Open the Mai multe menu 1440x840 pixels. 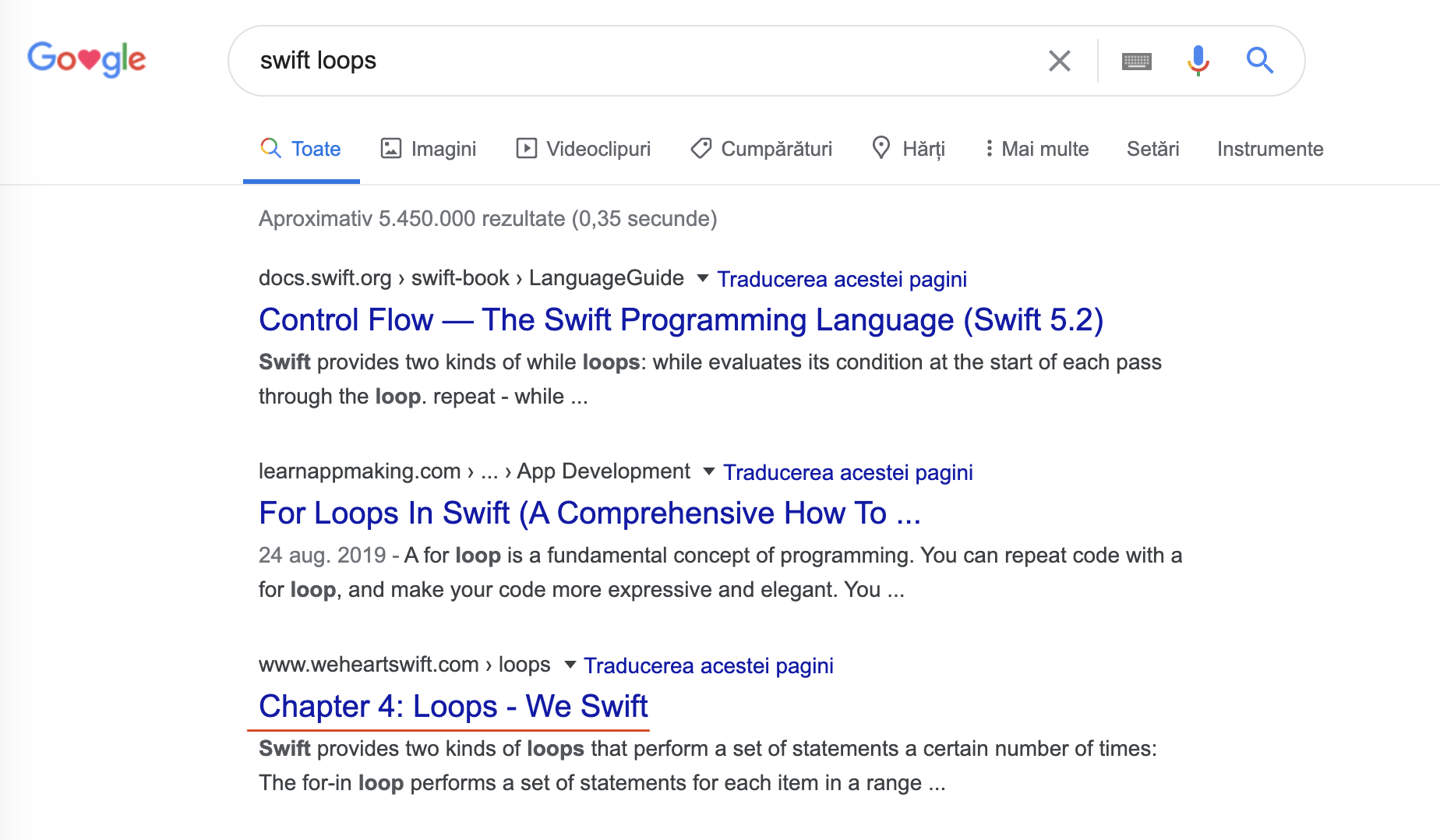[x=1037, y=149]
